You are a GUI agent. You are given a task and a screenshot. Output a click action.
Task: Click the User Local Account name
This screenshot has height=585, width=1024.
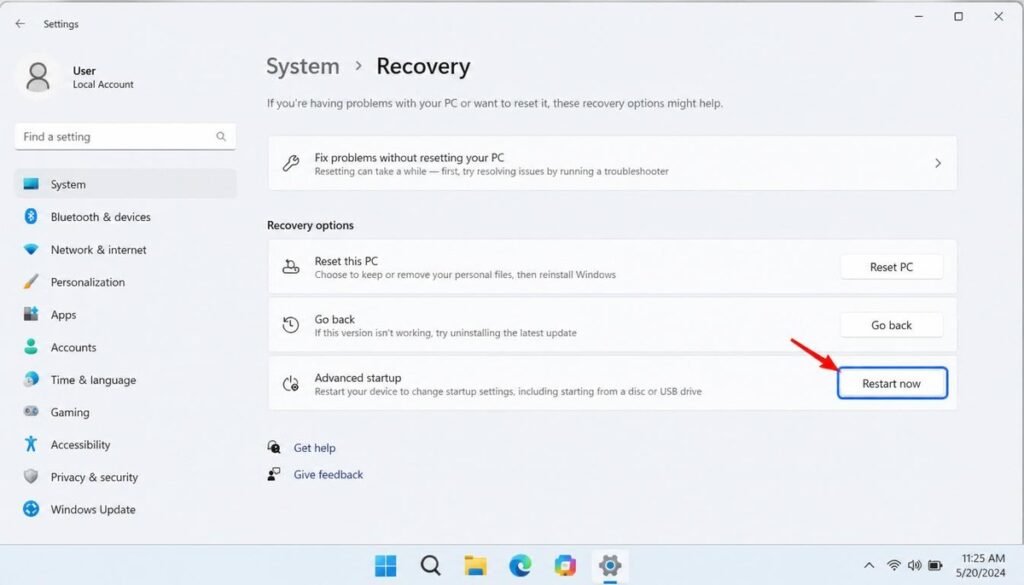[x=103, y=77]
